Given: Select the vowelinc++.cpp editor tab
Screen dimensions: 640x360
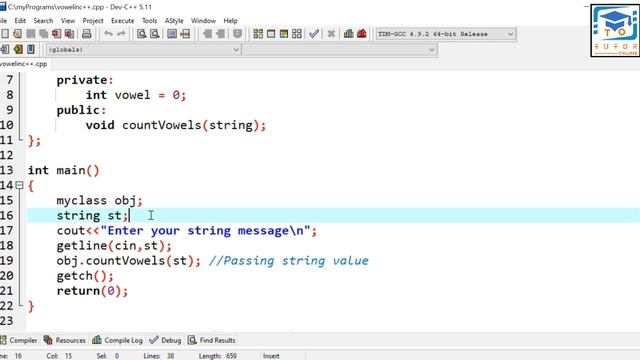Looking at the screenshot, I should (24, 64).
